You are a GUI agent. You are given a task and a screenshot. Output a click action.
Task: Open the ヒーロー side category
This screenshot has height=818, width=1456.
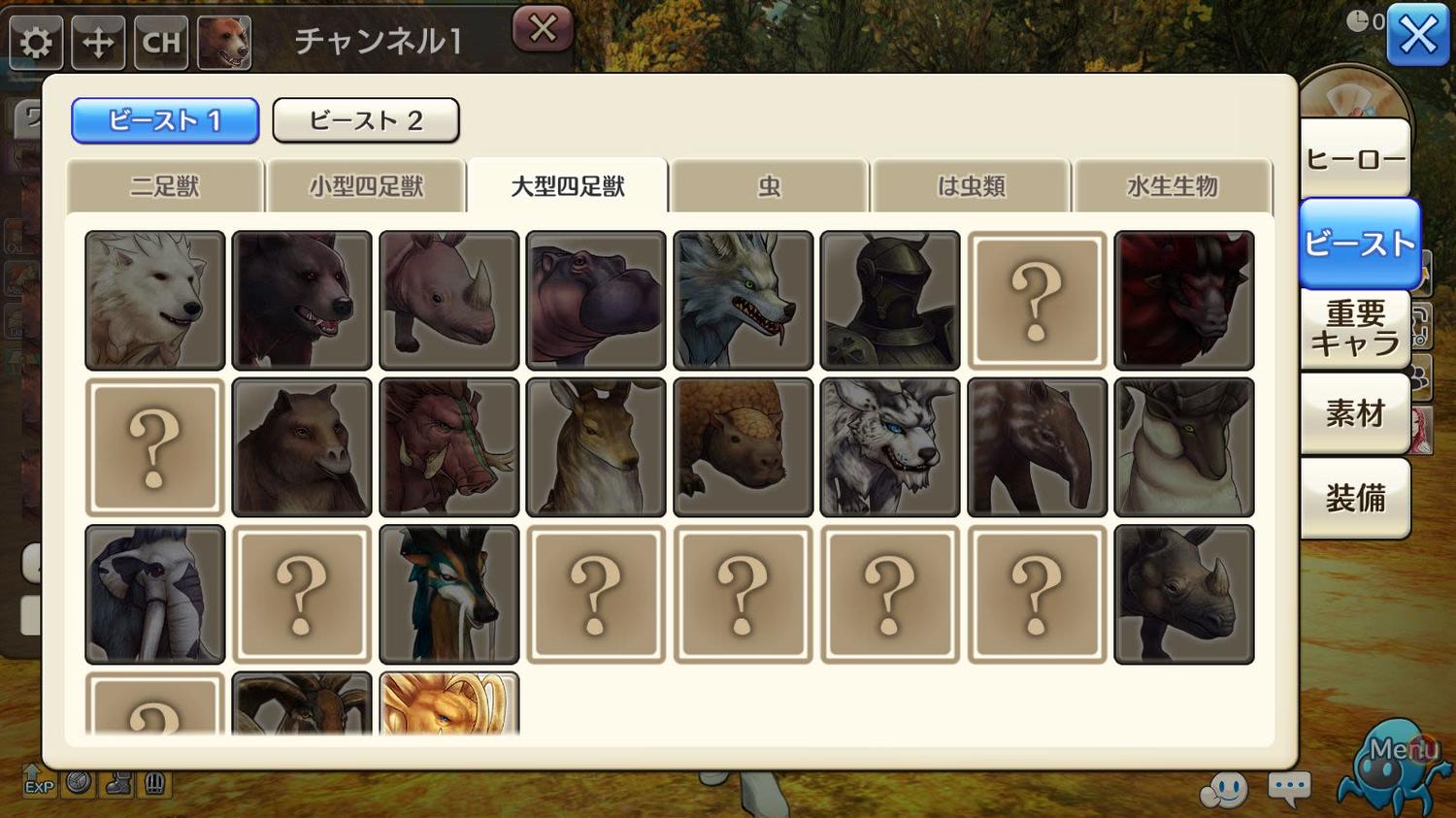1355,159
